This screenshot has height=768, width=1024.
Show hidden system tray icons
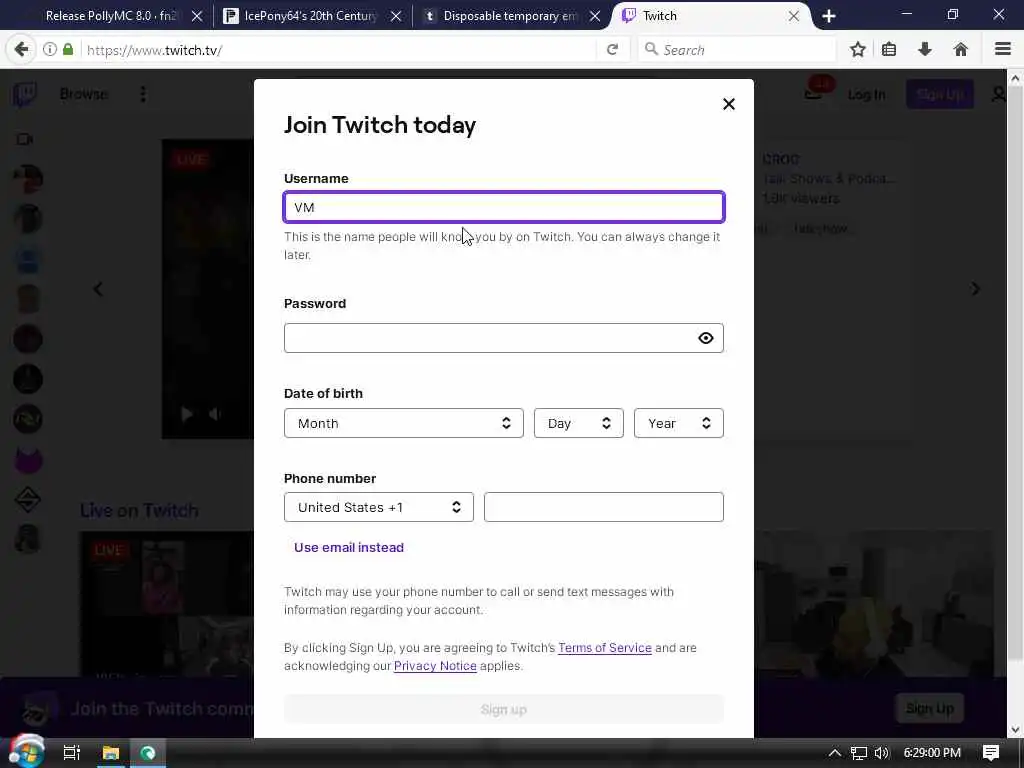pyautogui.click(x=835, y=753)
